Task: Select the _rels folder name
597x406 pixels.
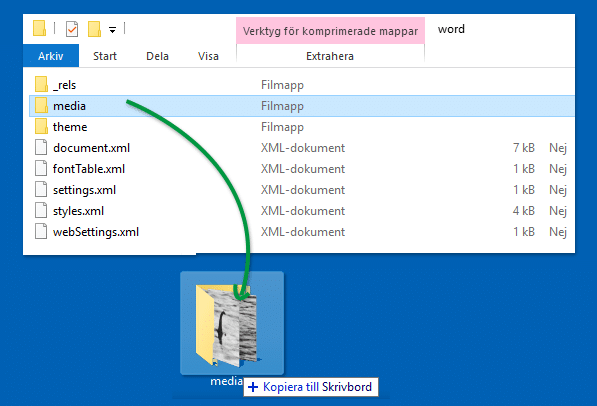Action: click(x=64, y=85)
